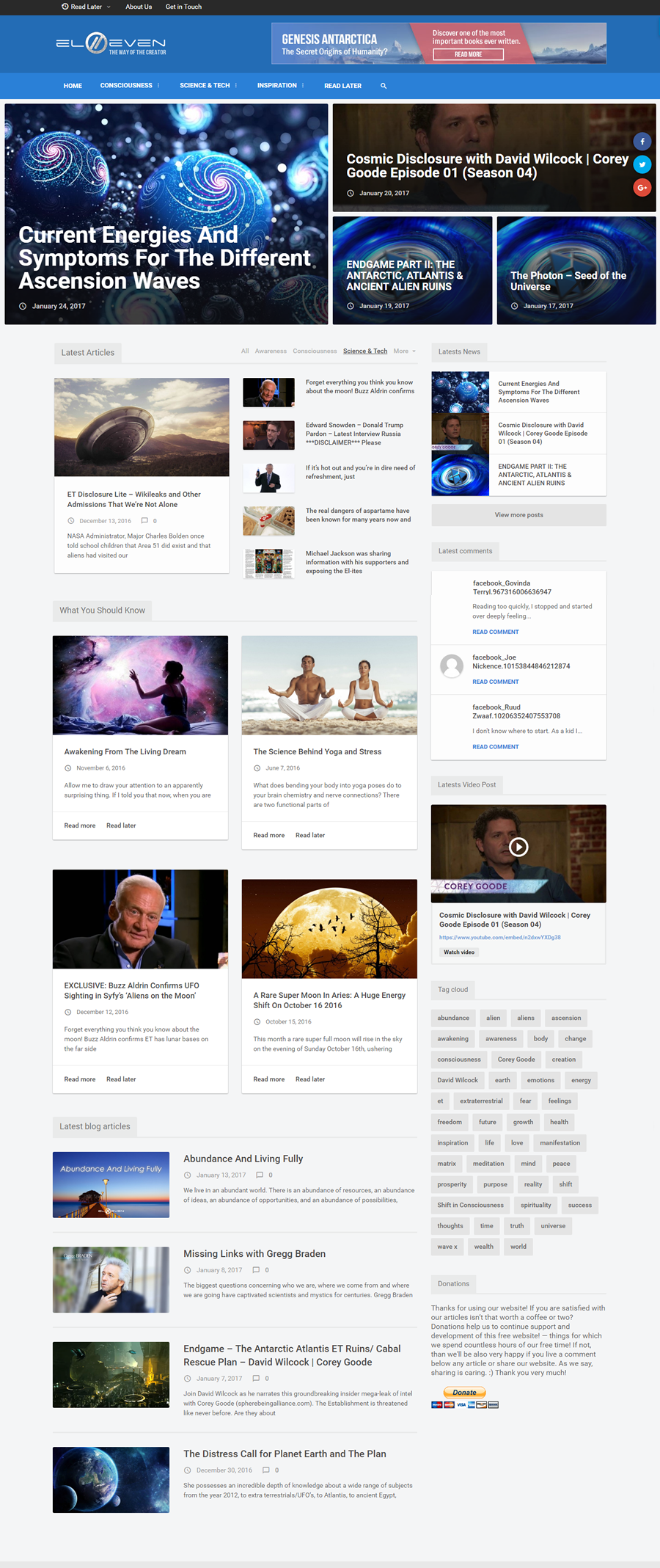Image resolution: width=660 pixels, height=1568 pixels.
Task: Select the wave x tag
Action: (x=447, y=1247)
